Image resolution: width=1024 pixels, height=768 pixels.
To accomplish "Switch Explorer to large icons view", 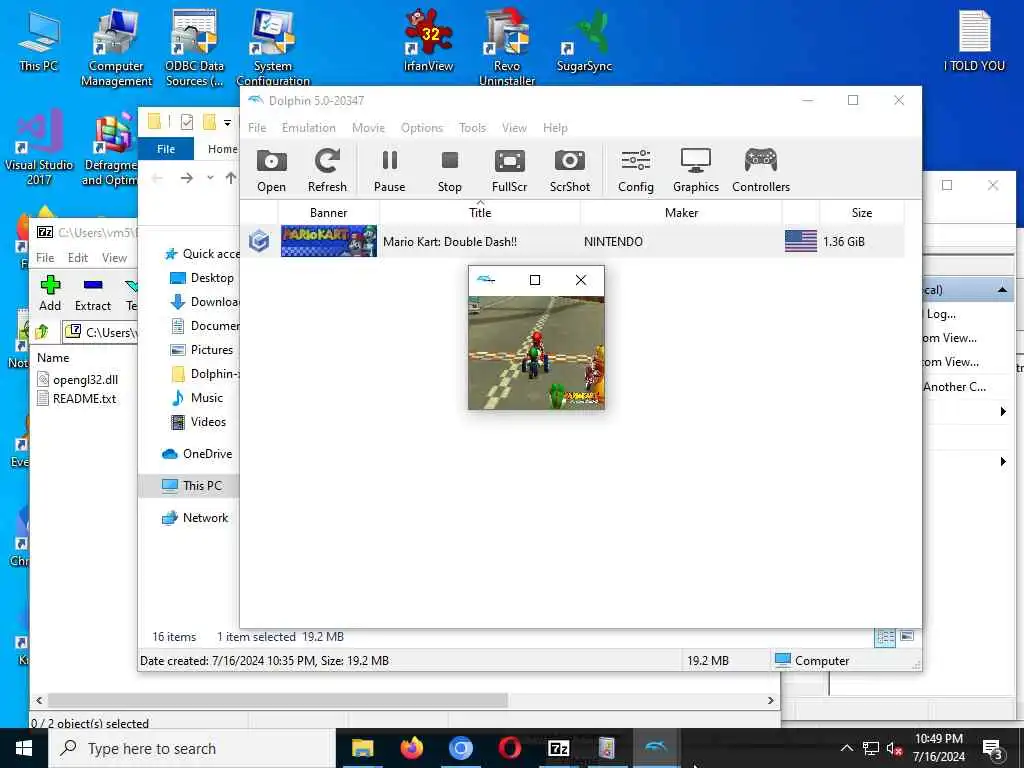I will [x=906, y=636].
